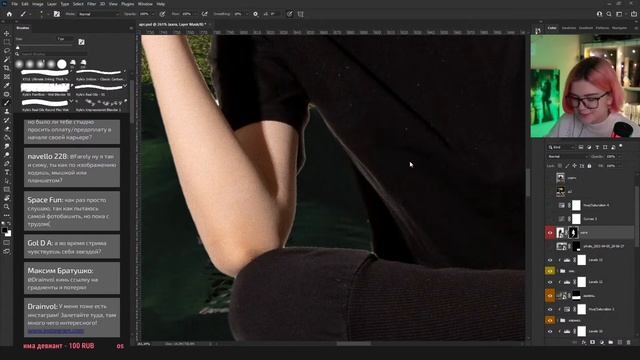Select the Magic Wand tool

pos(7,60)
